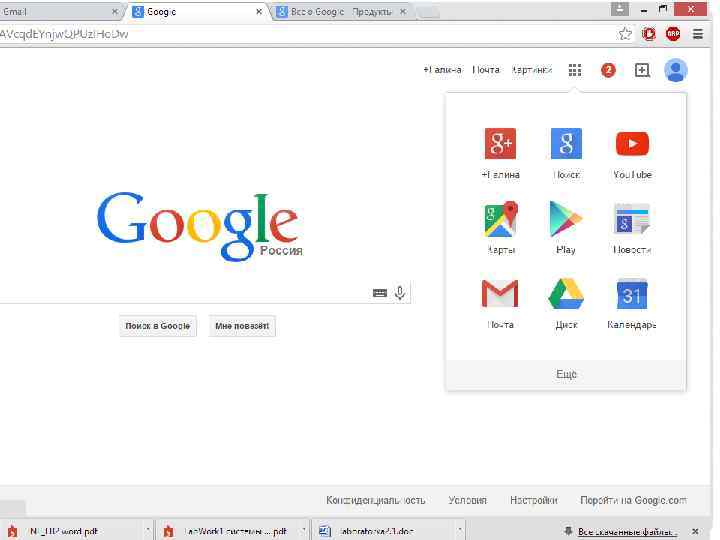Screen dimensions: 720x540
Task: Expand options arrow for LabWork1 pdf download
Action: (x=304, y=531)
